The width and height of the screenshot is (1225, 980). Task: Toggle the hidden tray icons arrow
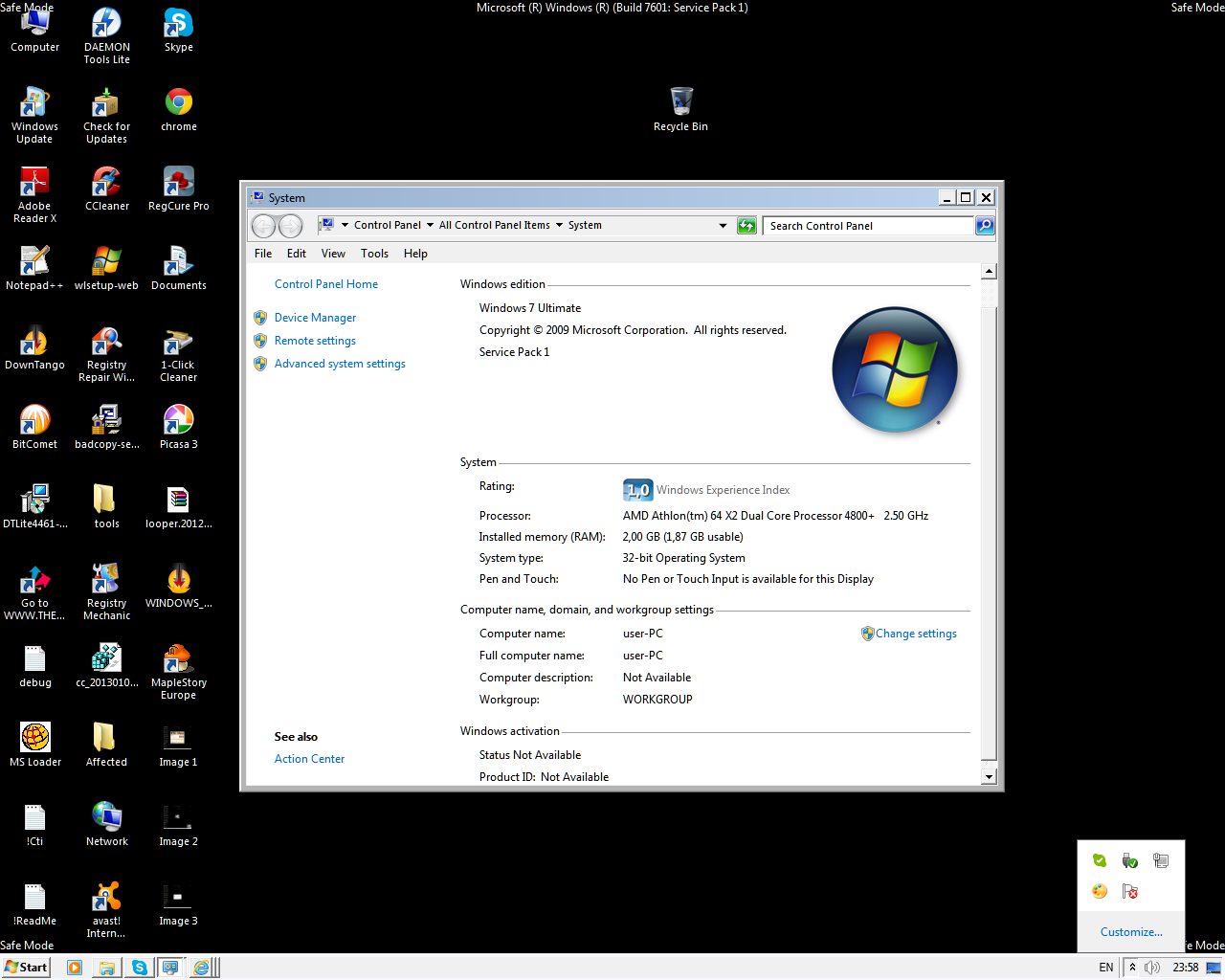tap(1132, 968)
